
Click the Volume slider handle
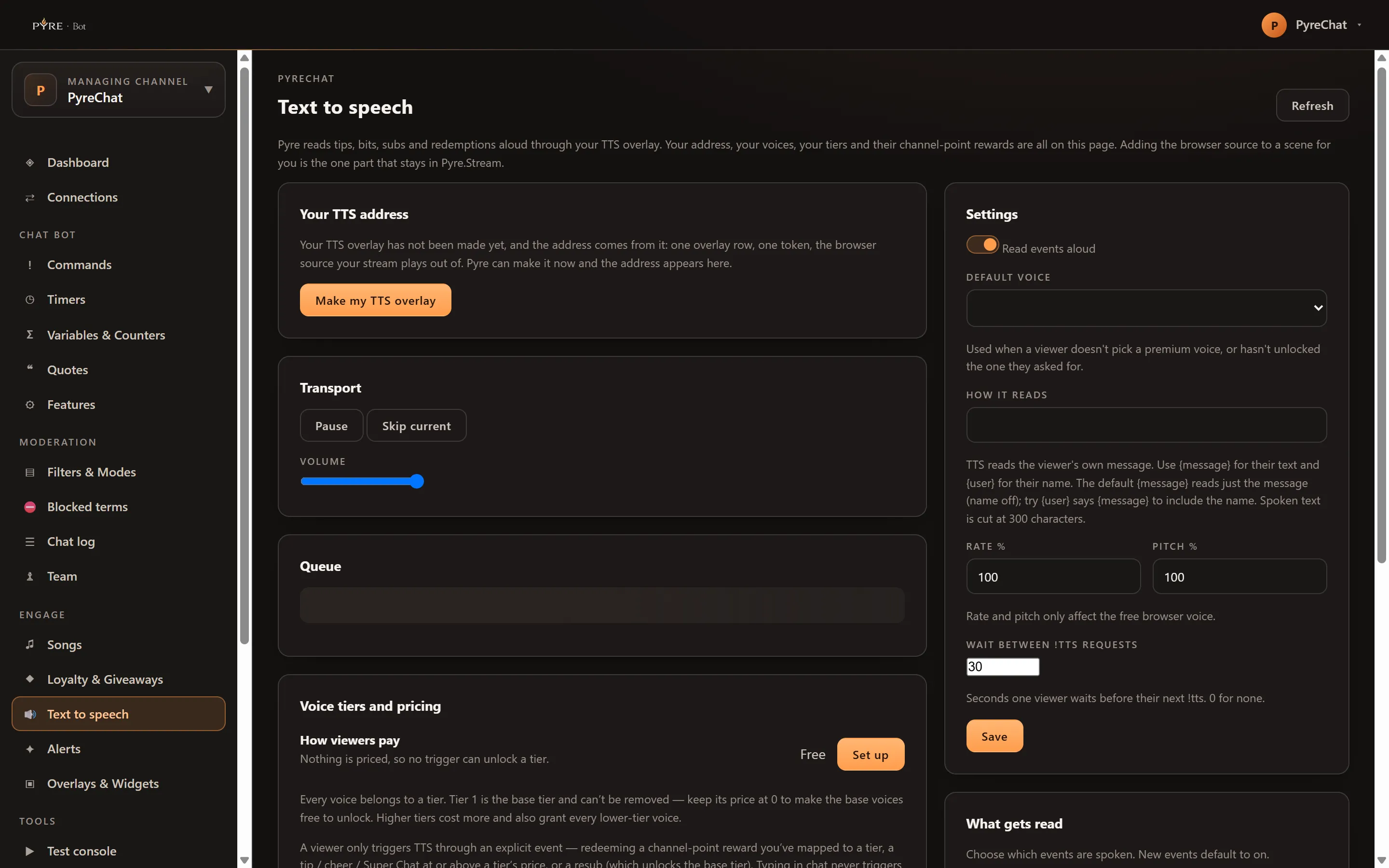(x=417, y=482)
